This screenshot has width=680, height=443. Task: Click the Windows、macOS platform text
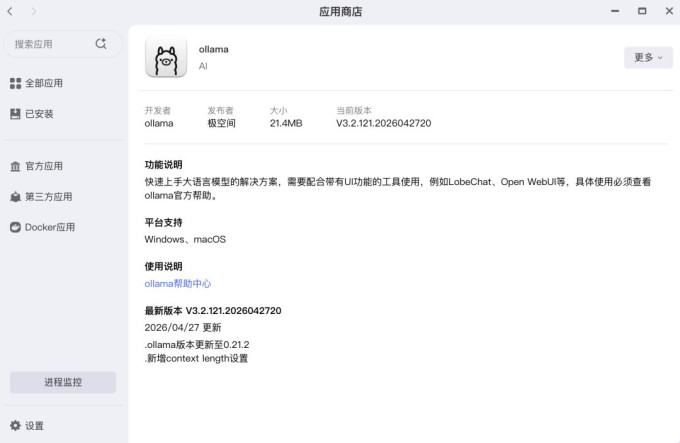tap(185, 239)
